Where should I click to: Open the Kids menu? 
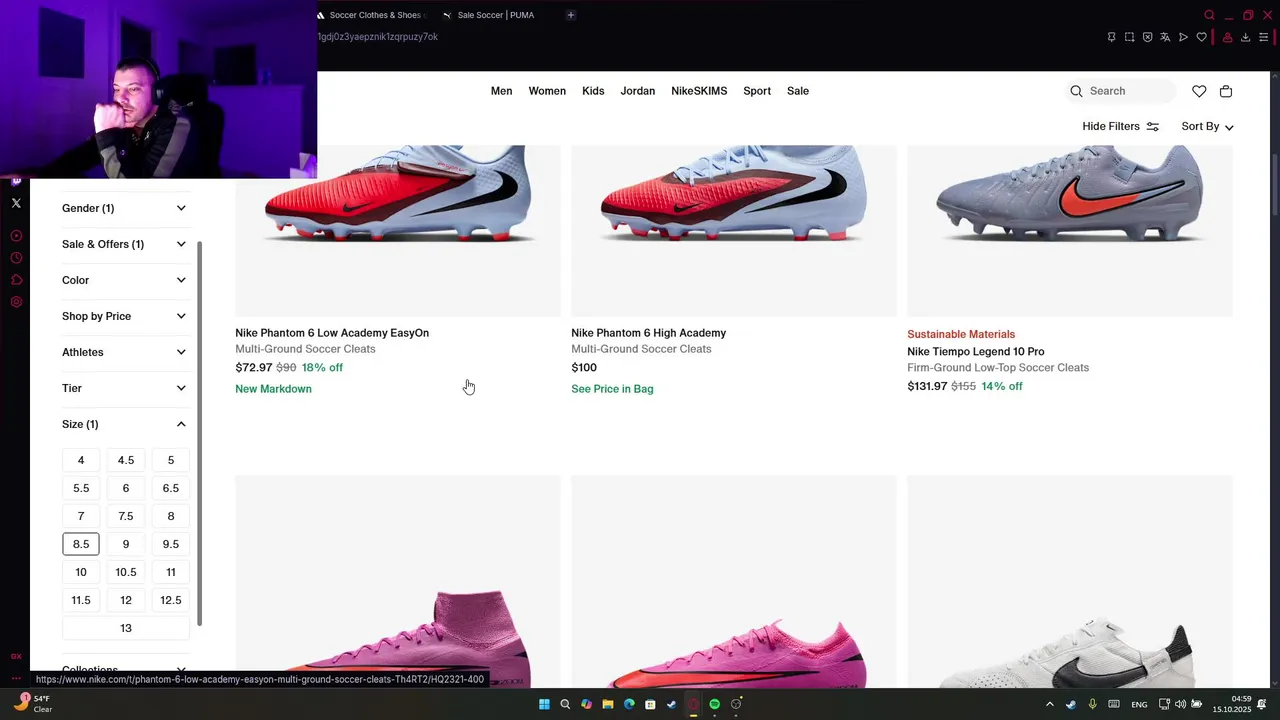(593, 91)
